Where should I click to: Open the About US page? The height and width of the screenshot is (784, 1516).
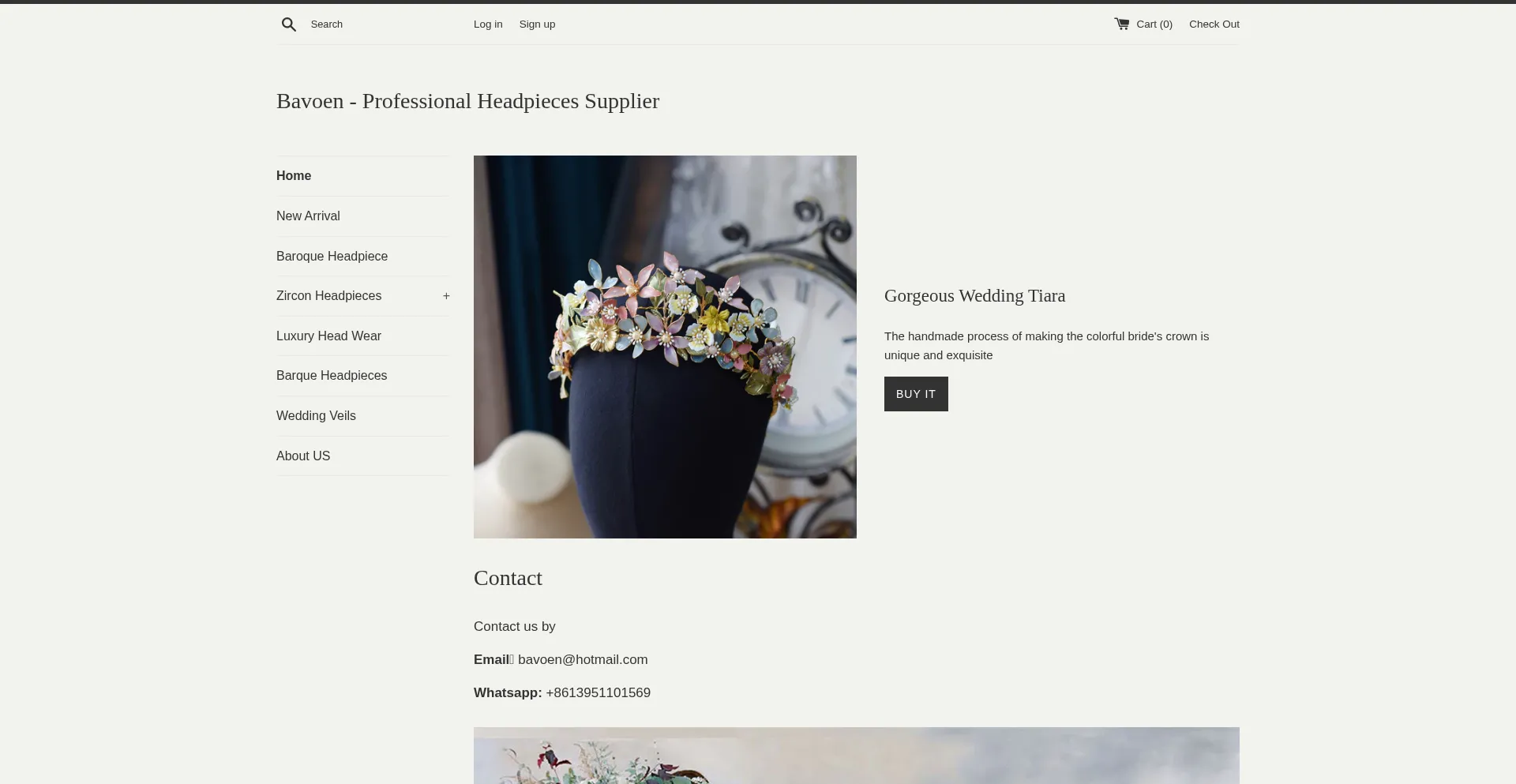(x=302, y=456)
